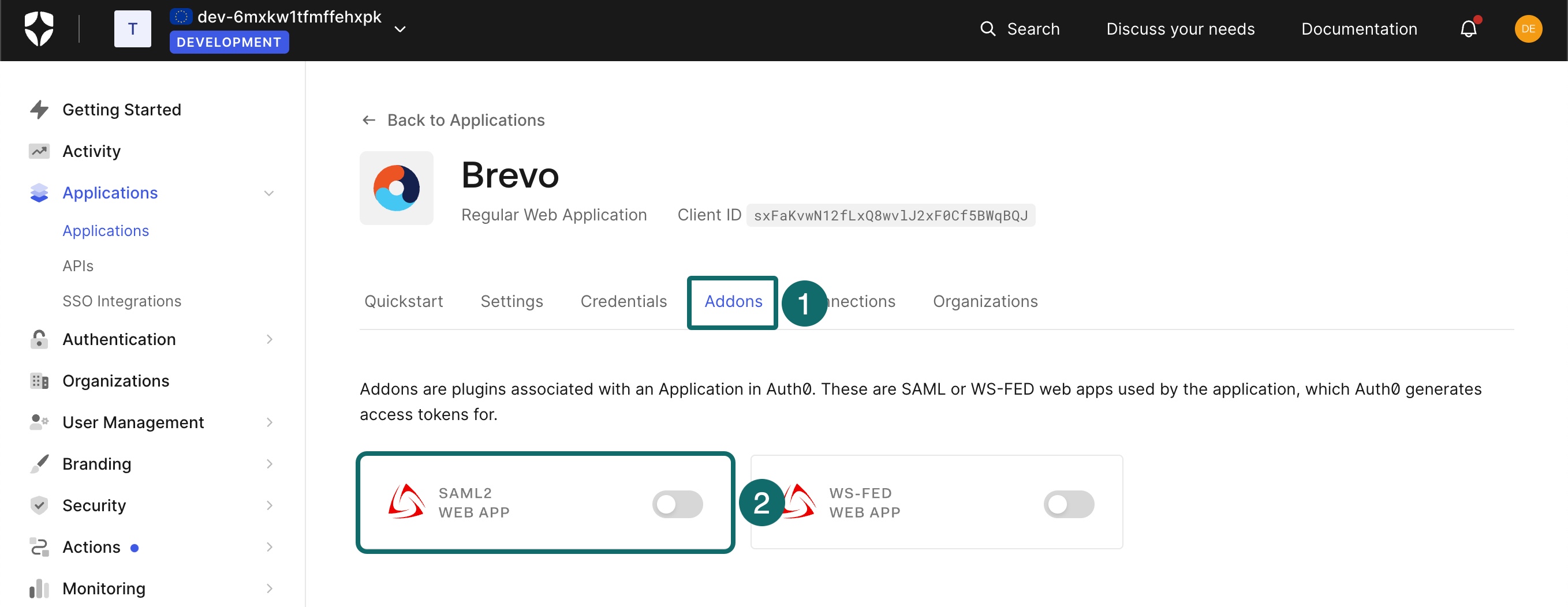Open the Documentation page
The width and height of the screenshot is (1568, 607).
1358,28
